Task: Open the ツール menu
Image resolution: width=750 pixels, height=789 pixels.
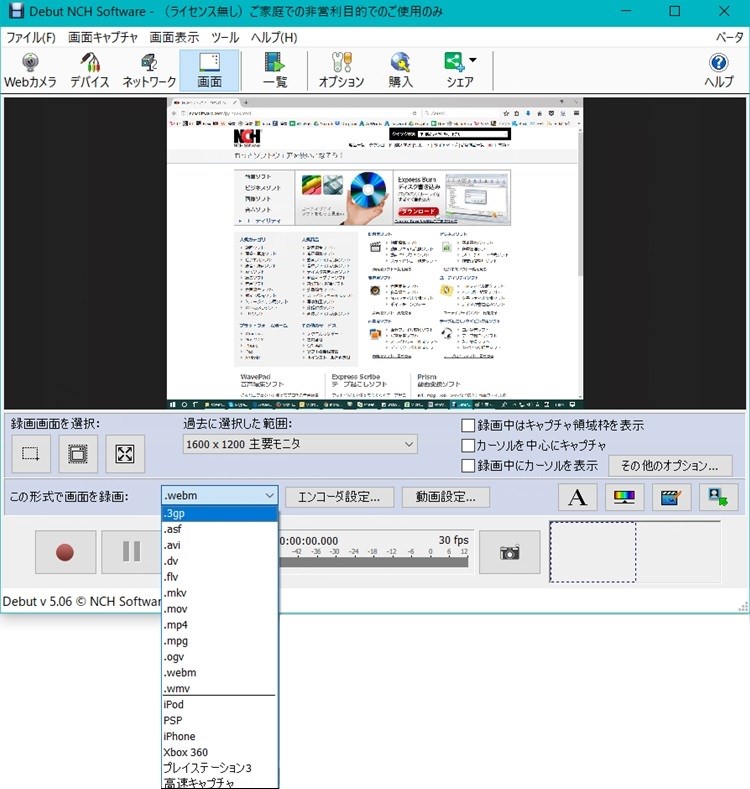Action: coord(225,38)
